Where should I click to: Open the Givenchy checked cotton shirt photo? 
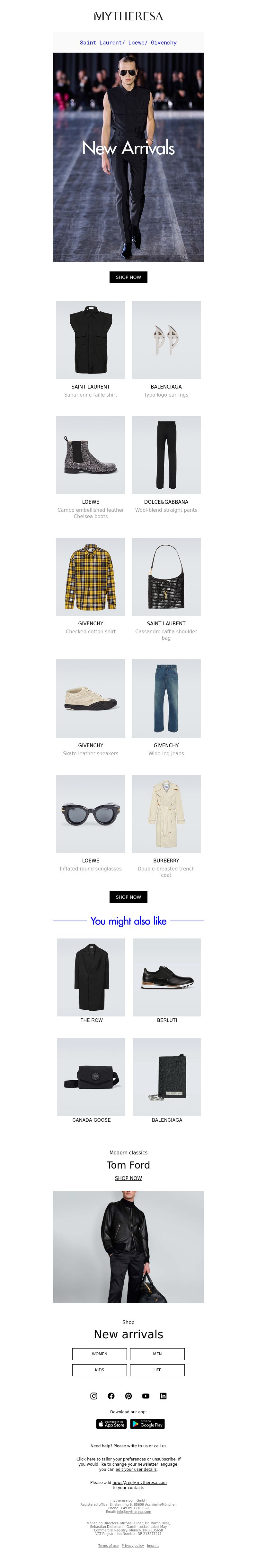(91, 577)
